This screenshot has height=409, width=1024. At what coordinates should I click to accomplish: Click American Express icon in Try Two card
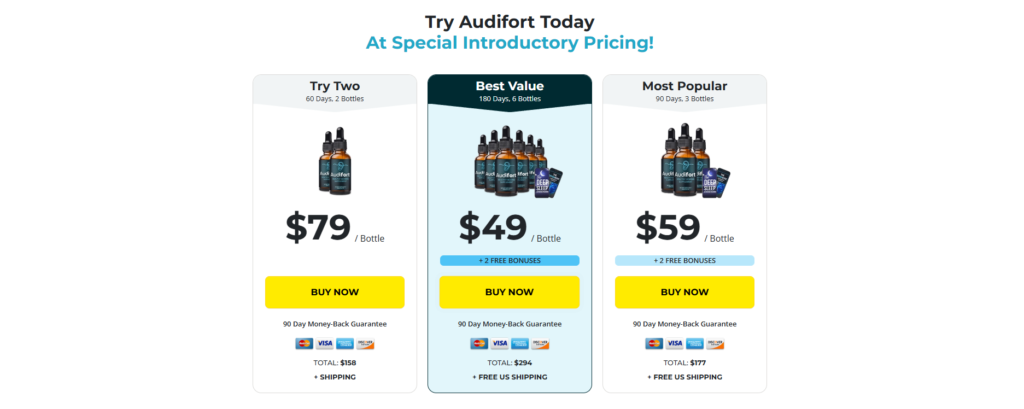point(343,344)
